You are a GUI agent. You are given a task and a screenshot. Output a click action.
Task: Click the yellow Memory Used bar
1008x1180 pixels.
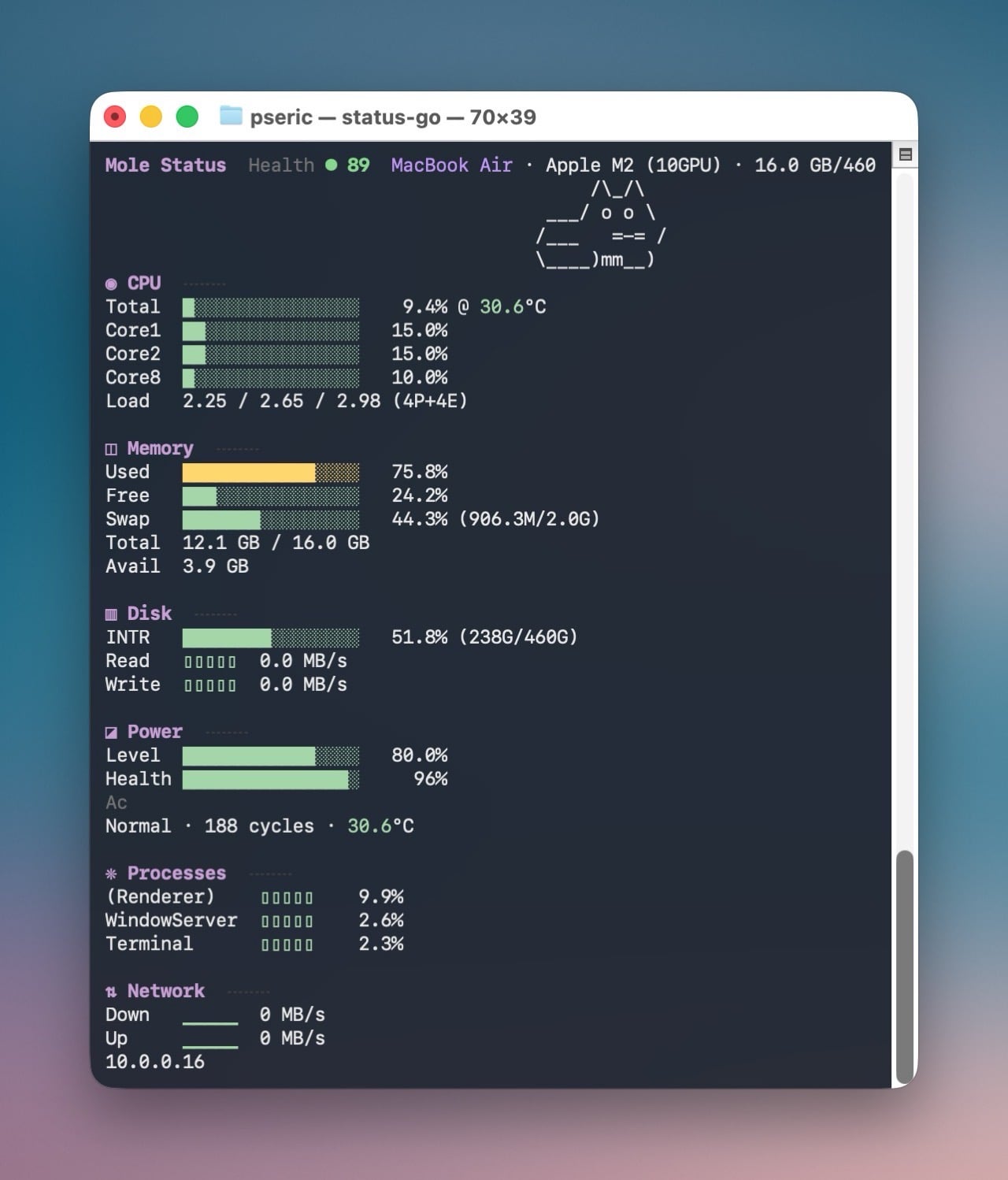coord(249,473)
